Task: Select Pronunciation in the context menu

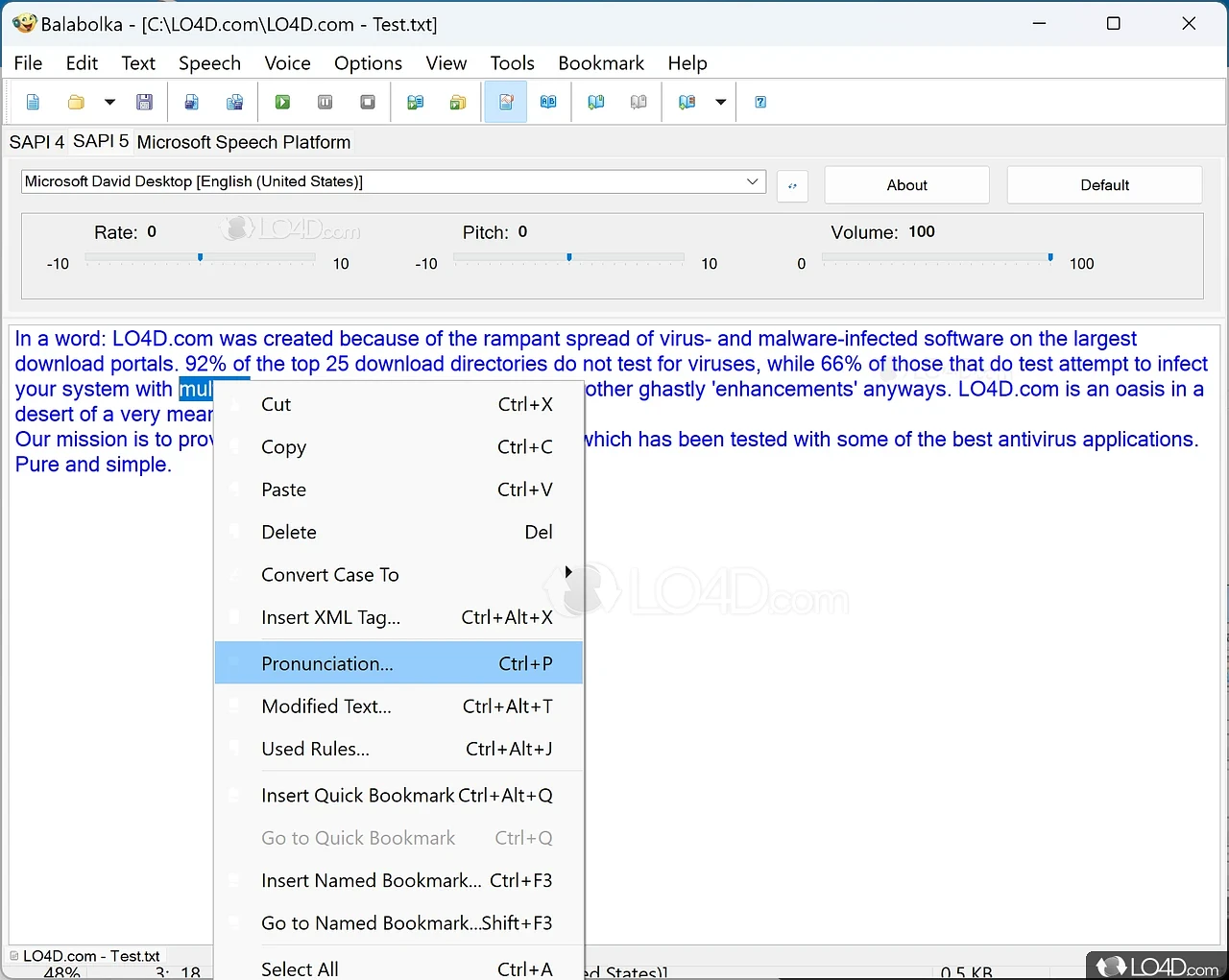Action: [398, 663]
